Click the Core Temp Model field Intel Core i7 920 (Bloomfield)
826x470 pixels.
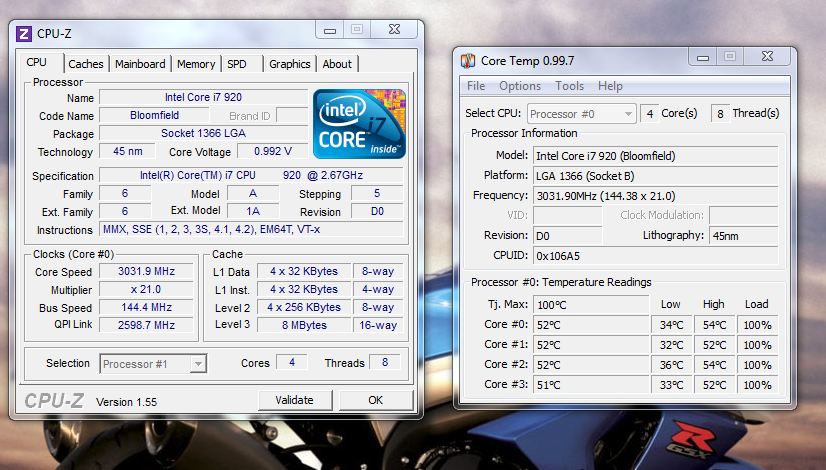(656, 156)
